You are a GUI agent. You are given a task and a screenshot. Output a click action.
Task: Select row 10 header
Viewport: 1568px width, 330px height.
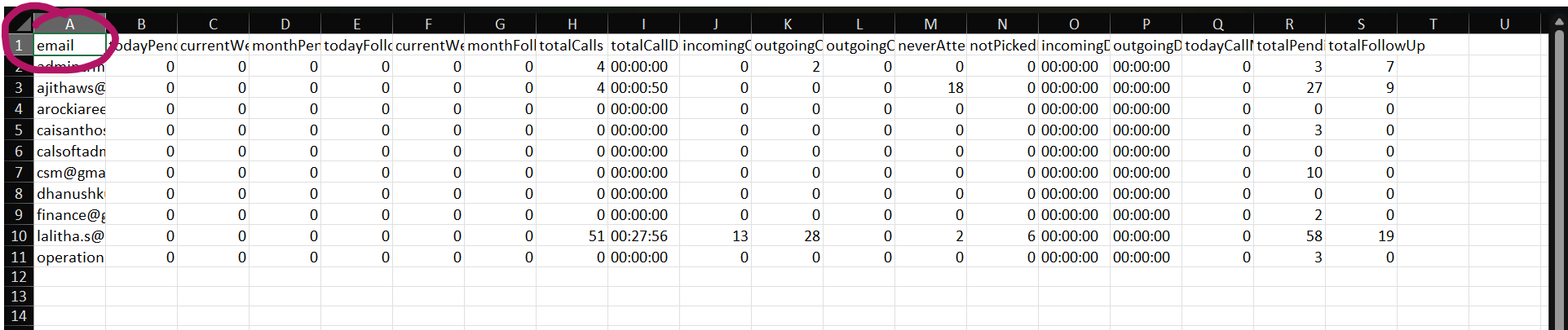18,235
